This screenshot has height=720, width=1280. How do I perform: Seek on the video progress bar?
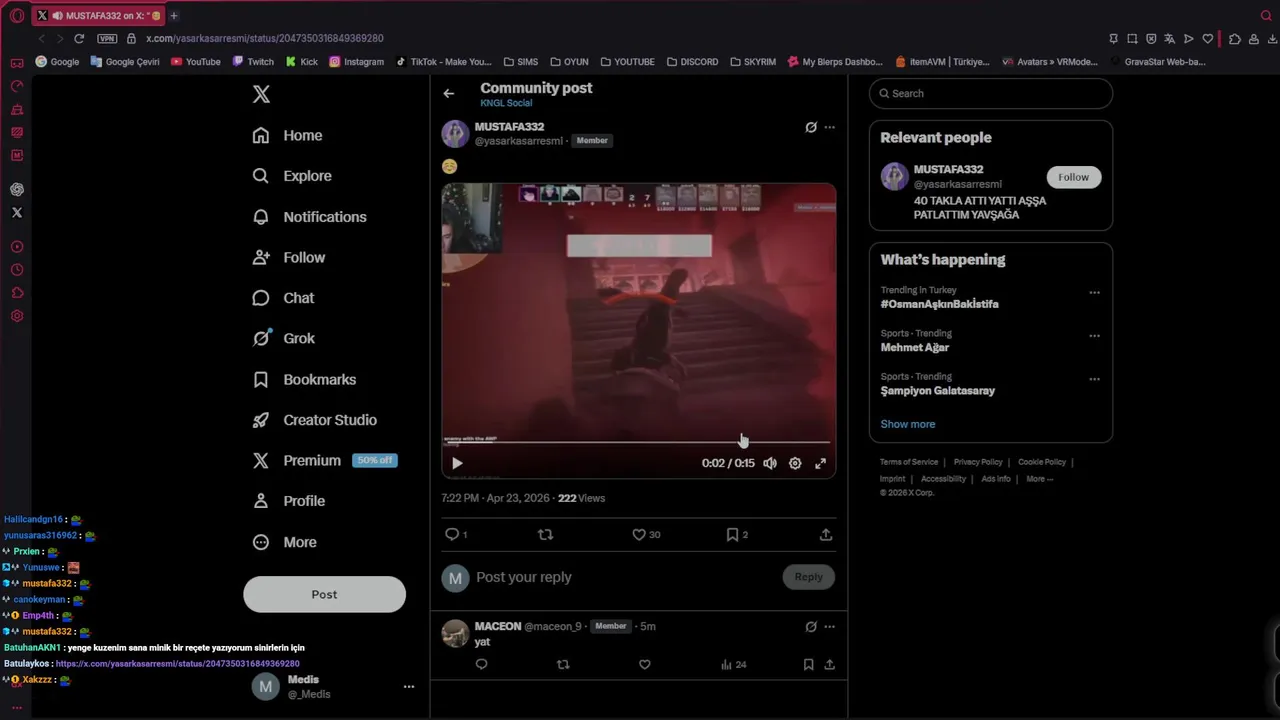pos(638,441)
